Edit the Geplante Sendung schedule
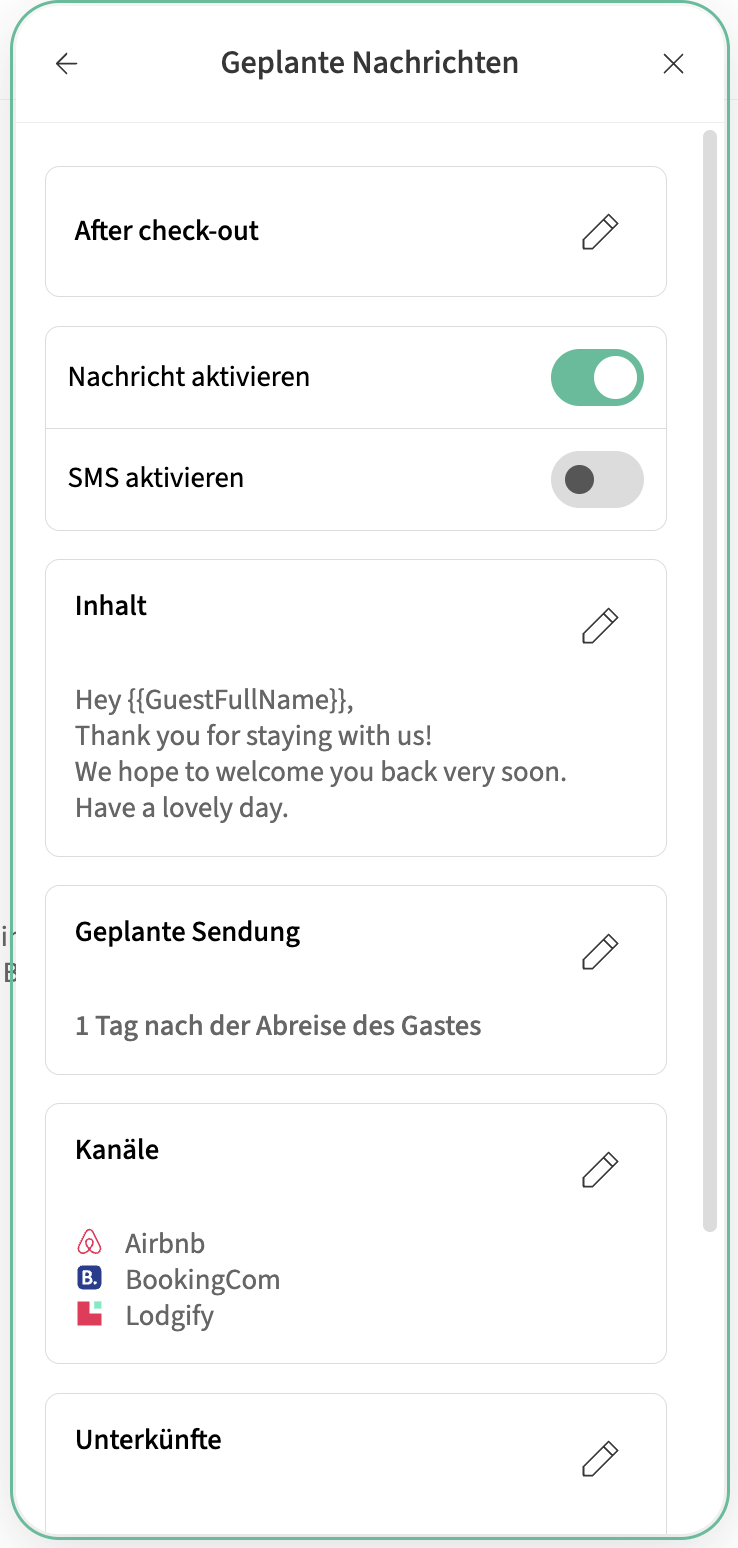This screenshot has height=1548, width=738. (600, 952)
